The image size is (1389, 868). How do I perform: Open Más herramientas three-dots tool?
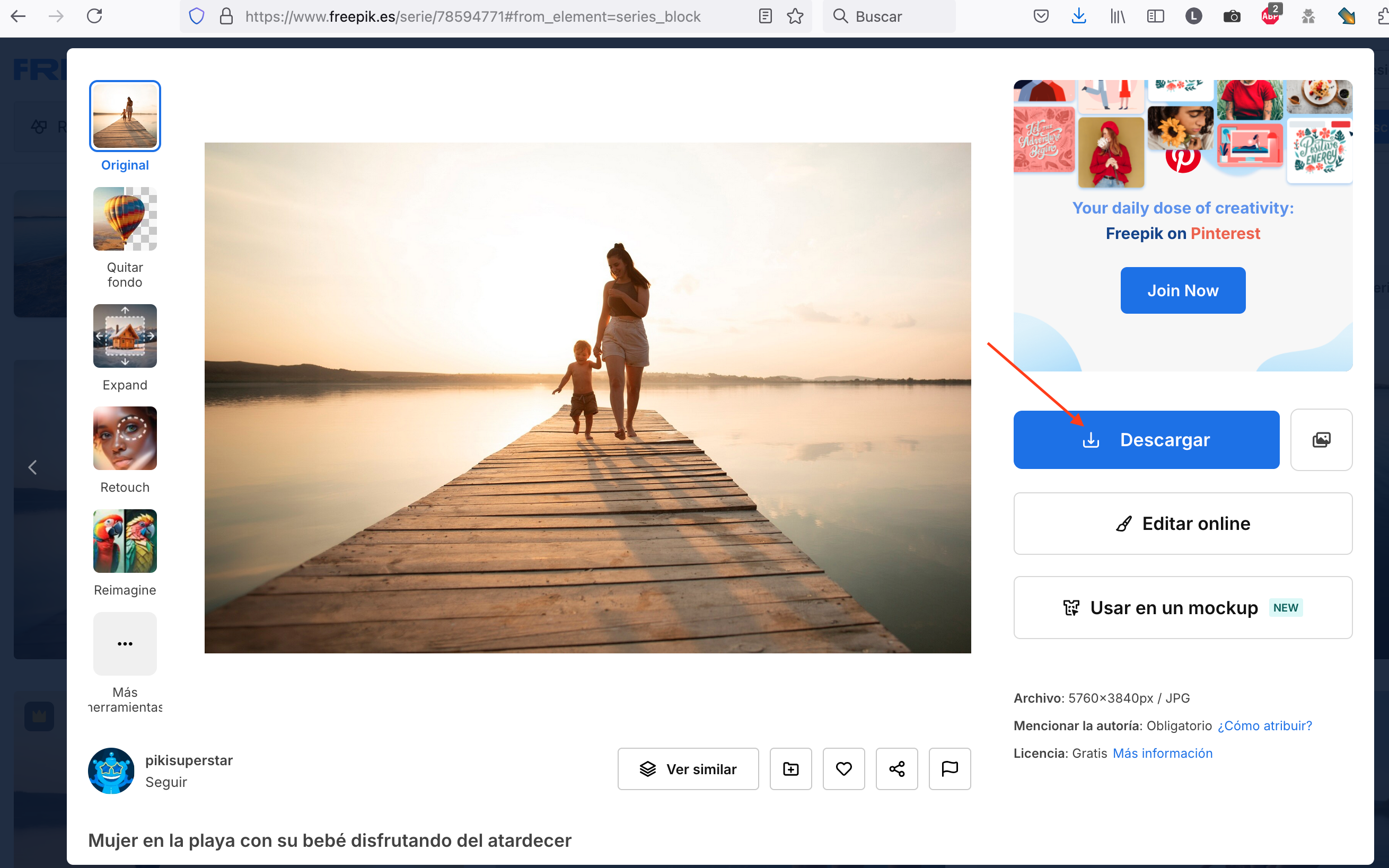[125, 643]
